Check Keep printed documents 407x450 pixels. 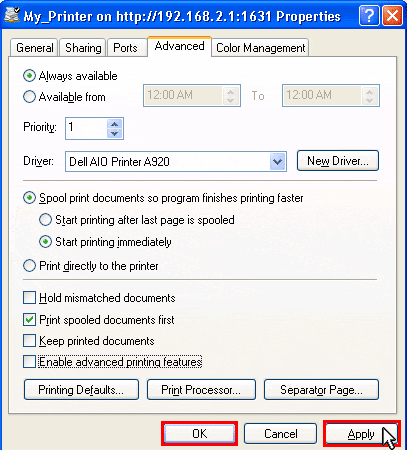pos(29,341)
